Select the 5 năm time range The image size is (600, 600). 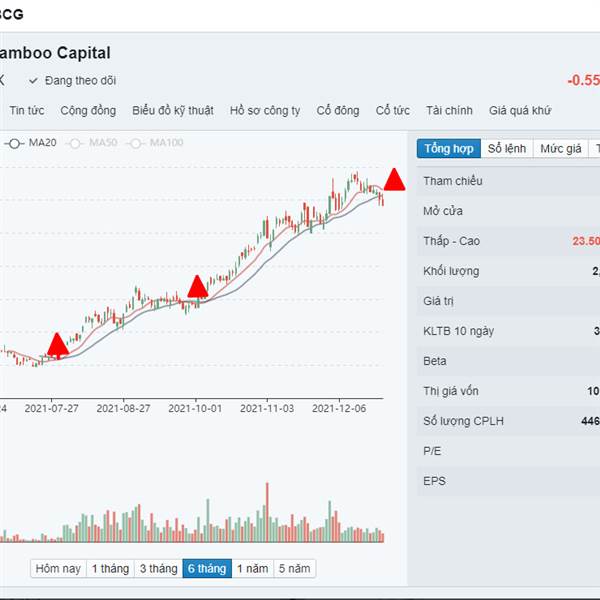point(294,568)
